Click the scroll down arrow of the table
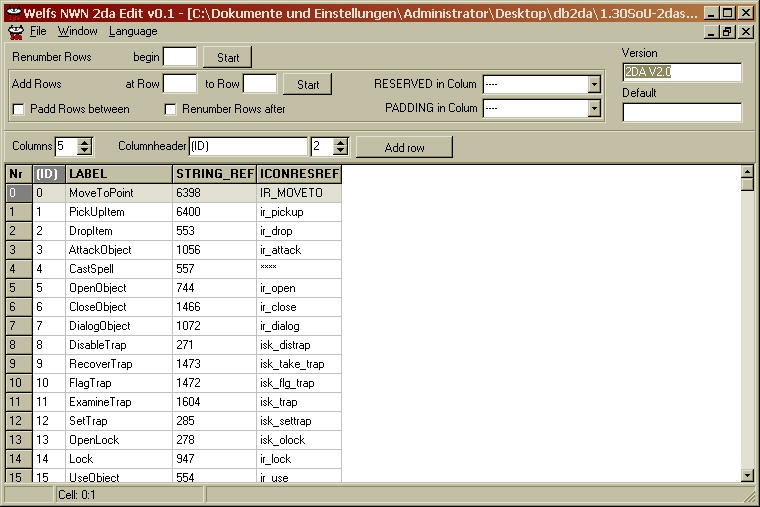760x507 pixels. click(747, 476)
